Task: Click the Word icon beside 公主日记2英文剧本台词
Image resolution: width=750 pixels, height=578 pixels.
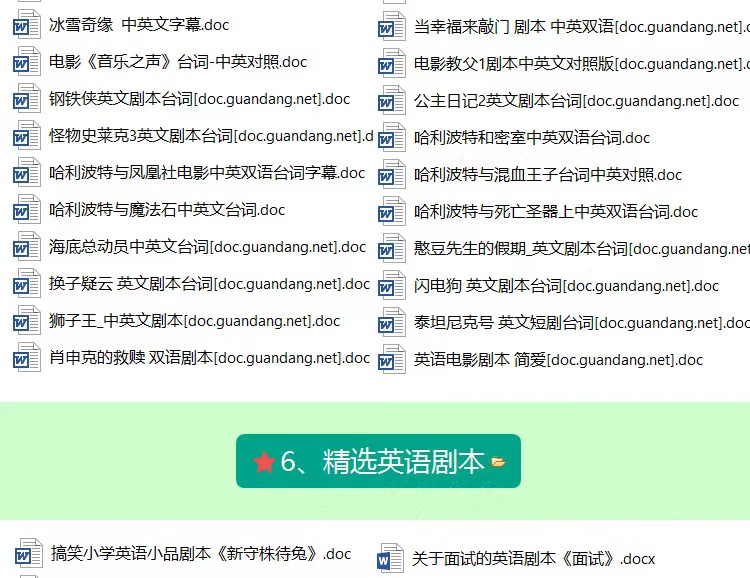Action: point(392,100)
